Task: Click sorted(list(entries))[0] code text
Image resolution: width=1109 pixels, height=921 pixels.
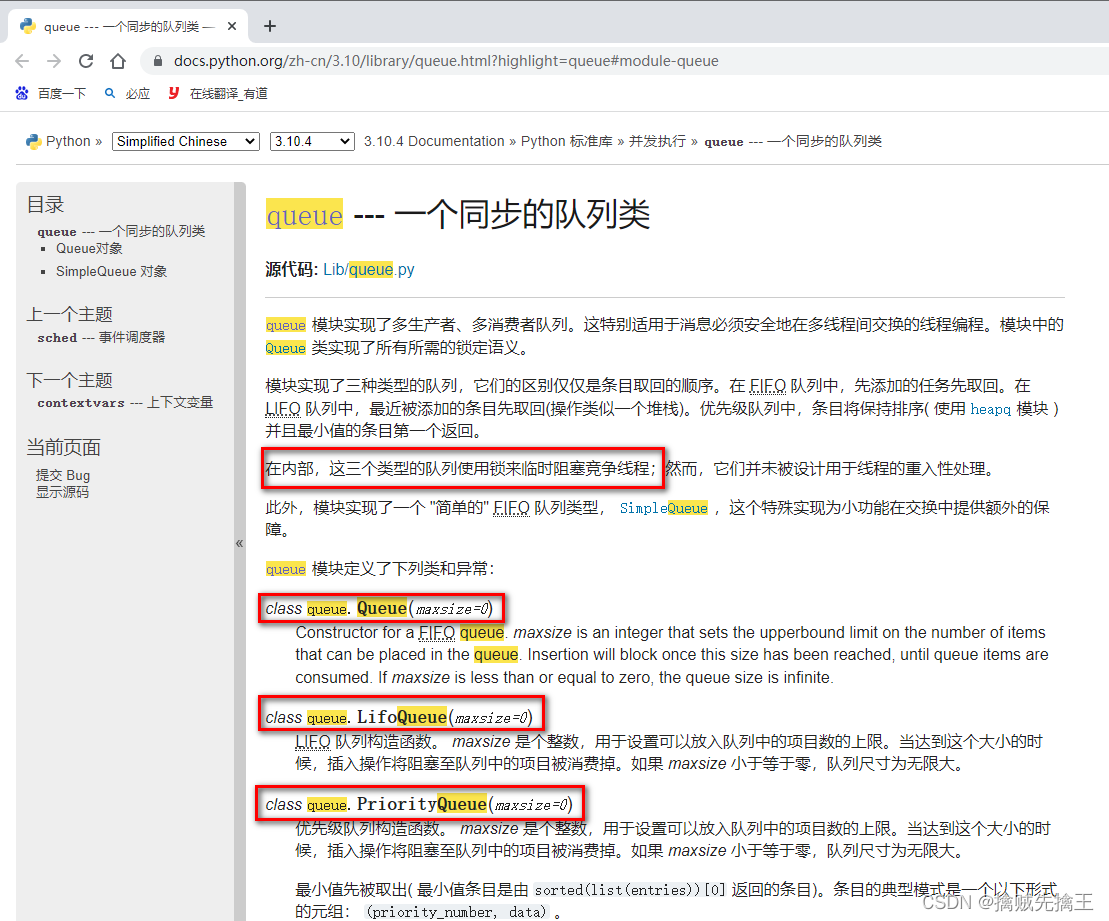Action: (630, 890)
